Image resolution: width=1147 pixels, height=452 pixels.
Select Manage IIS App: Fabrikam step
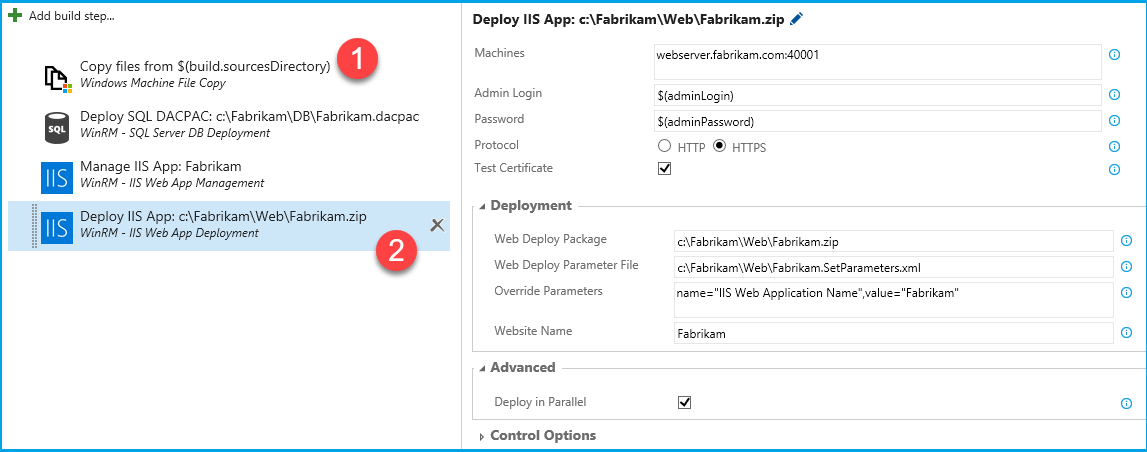coord(229,175)
